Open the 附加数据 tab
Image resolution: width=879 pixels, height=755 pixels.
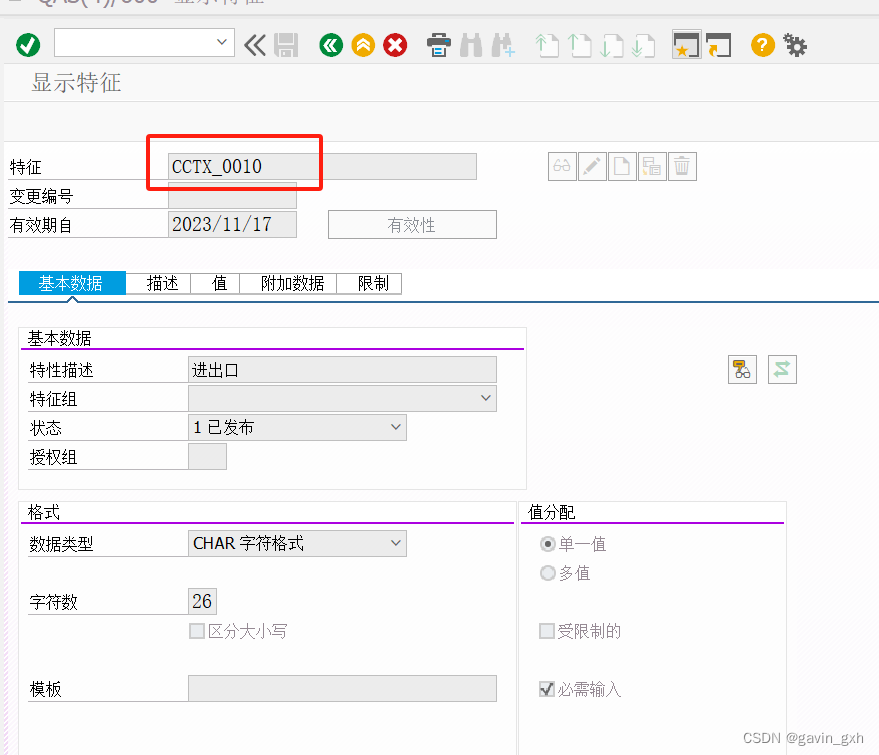289,283
